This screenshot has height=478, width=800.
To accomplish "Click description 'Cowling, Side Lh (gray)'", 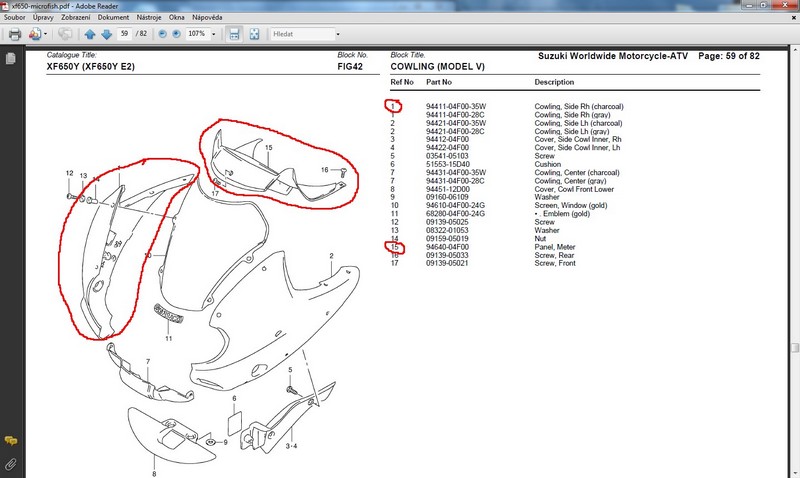I will point(572,131).
